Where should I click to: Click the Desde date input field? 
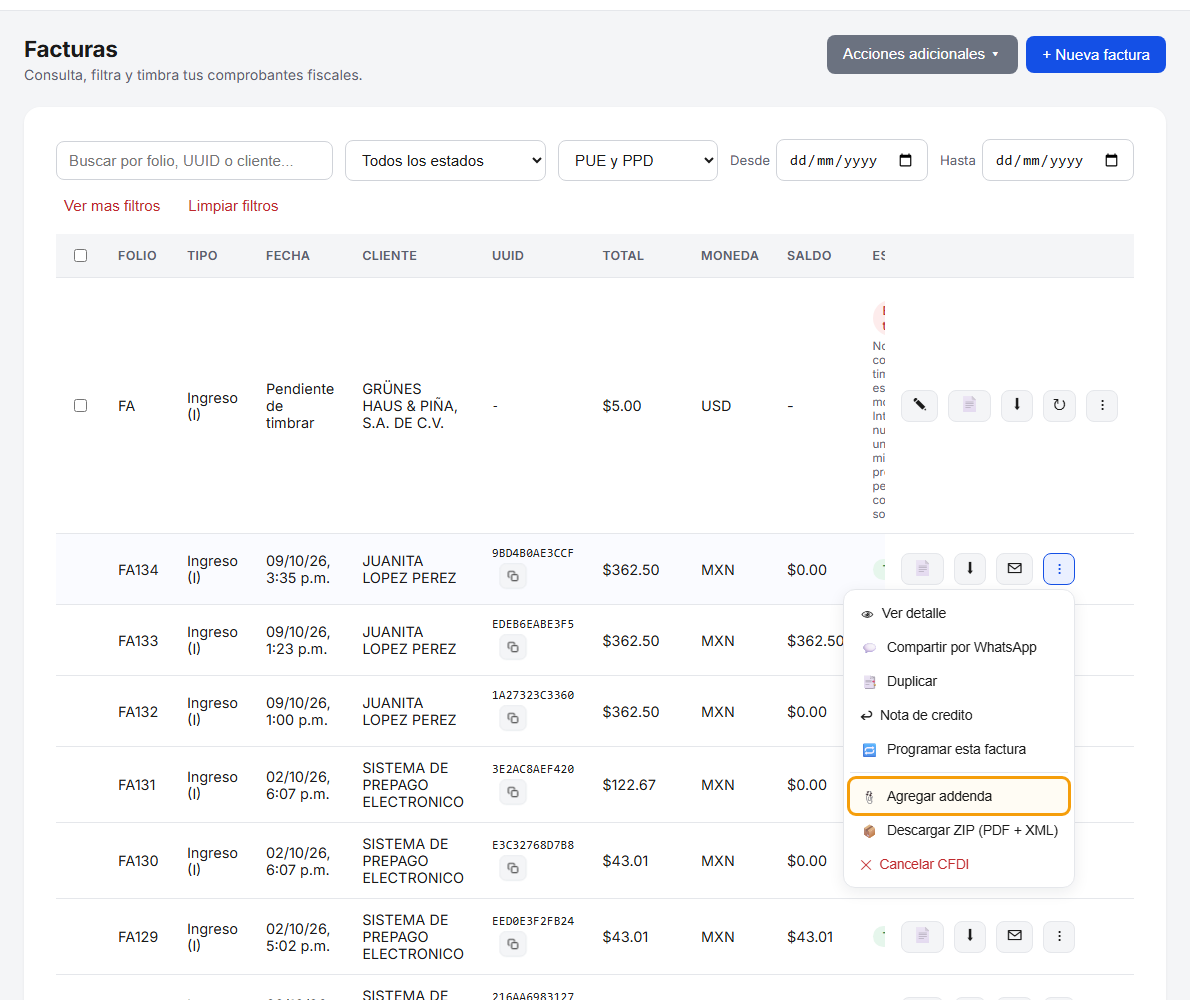coord(852,160)
